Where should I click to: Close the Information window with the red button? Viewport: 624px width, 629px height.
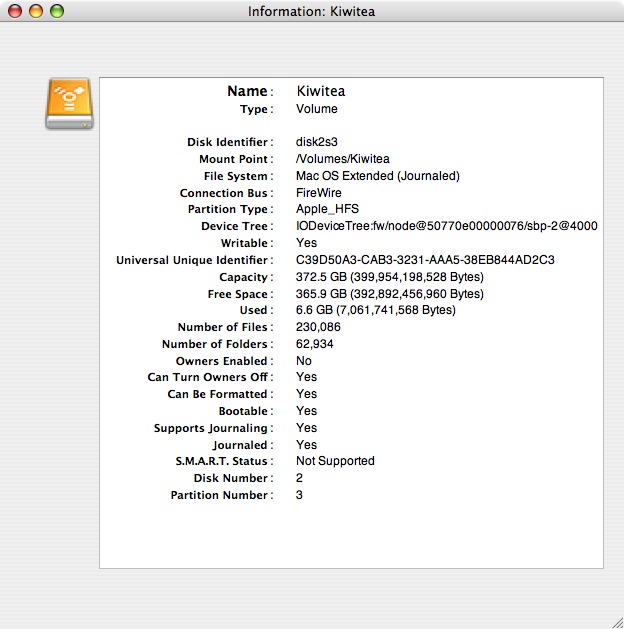tap(15, 11)
